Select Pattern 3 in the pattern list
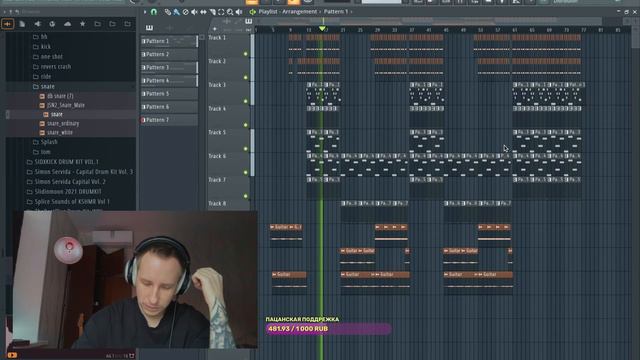Image resolution: width=640 pixels, height=360 pixels. (x=169, y=67)
